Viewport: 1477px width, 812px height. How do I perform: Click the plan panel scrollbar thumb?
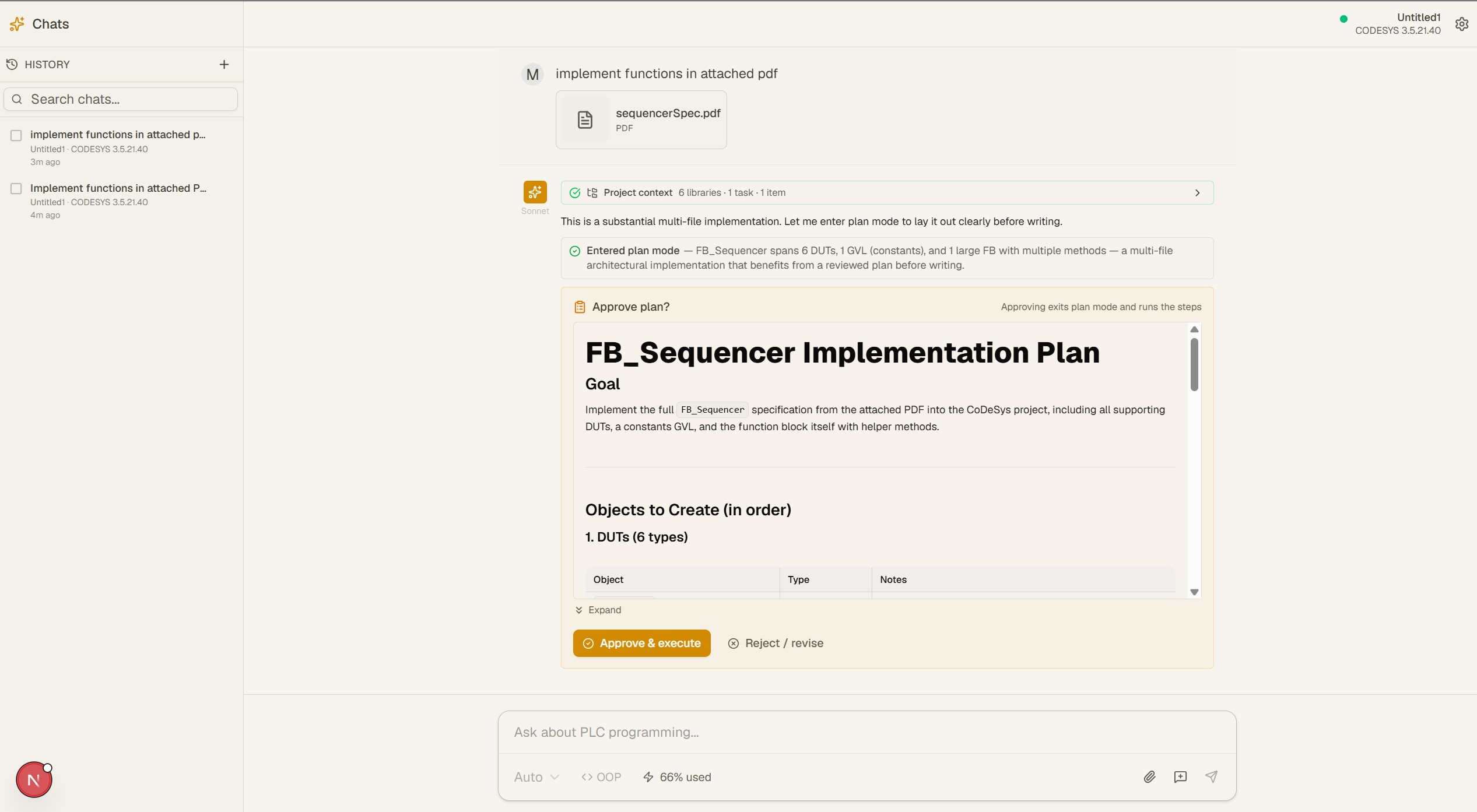pyautogui.click(x=1194, y=364)
